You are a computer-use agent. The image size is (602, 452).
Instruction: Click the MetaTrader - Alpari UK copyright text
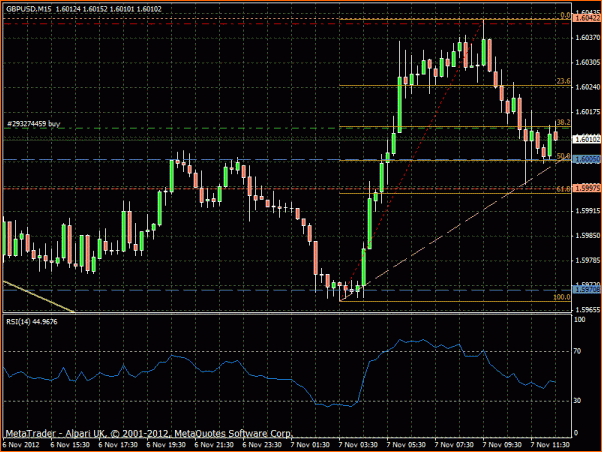click(149, 434)
